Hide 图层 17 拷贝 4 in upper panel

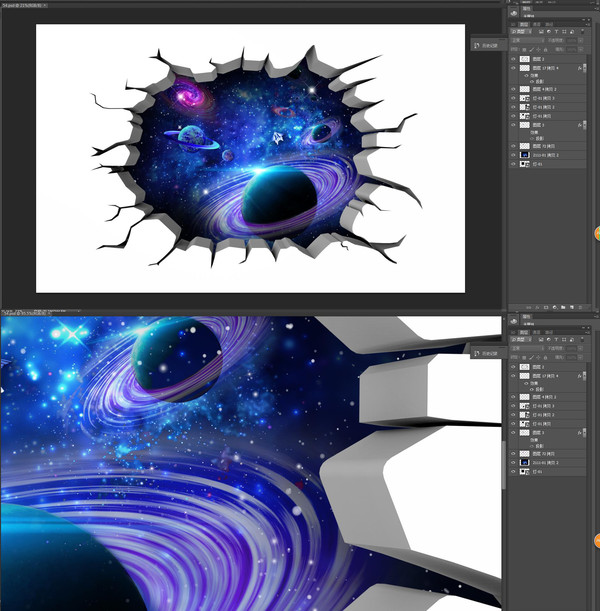tap(513, 68)
